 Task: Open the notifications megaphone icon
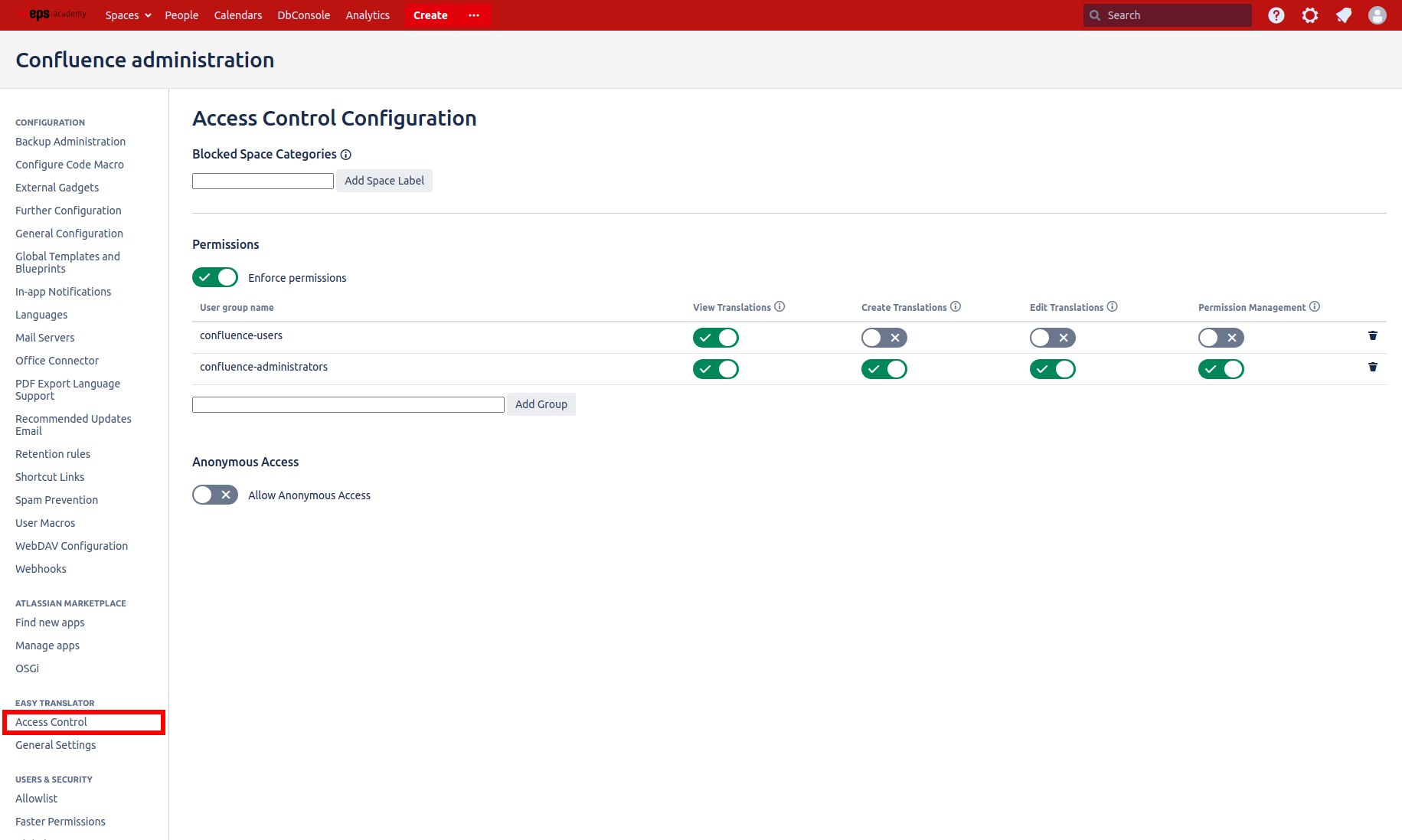[x=1344, y=15]
